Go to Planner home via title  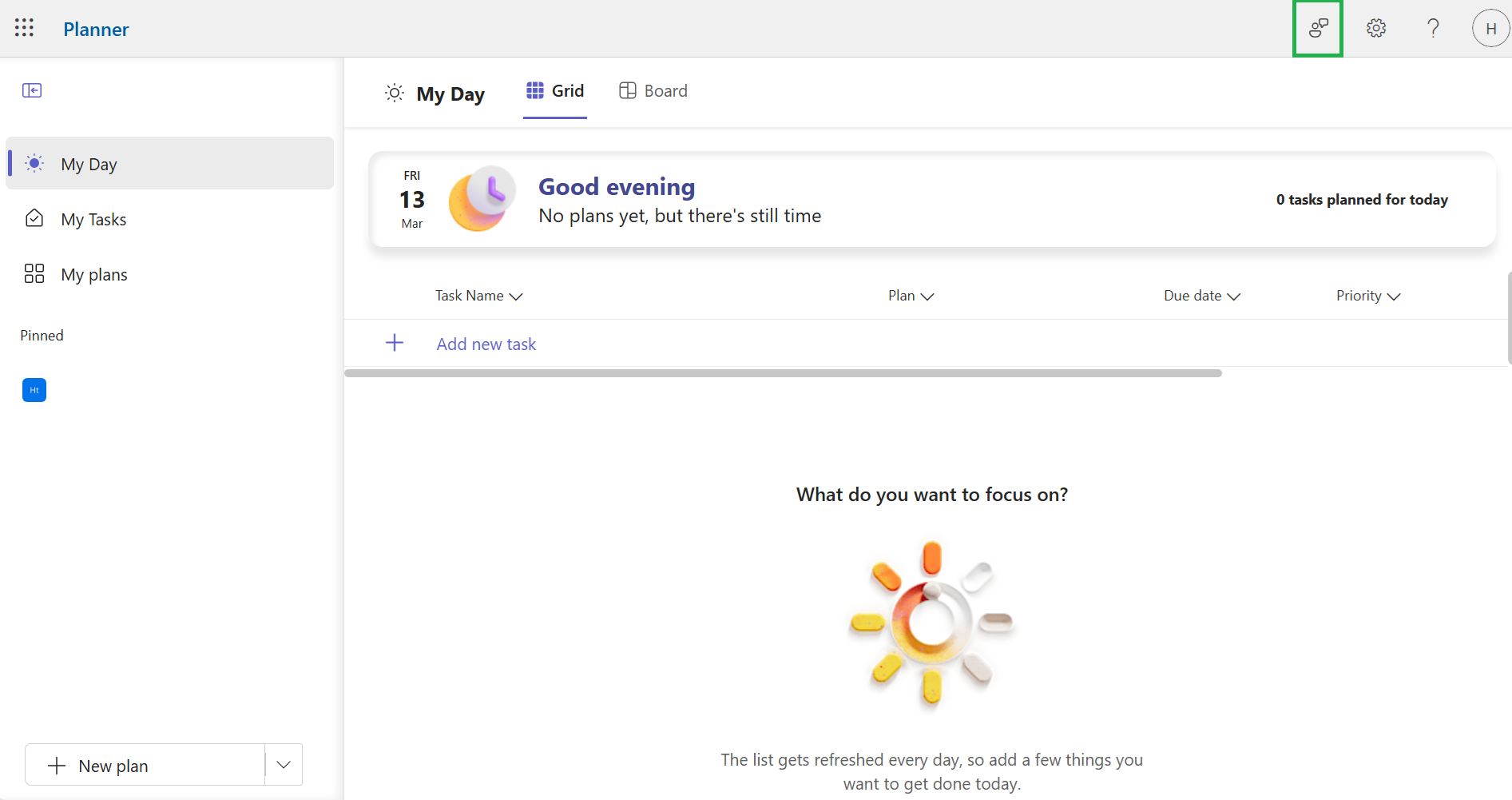coord(96,30)
